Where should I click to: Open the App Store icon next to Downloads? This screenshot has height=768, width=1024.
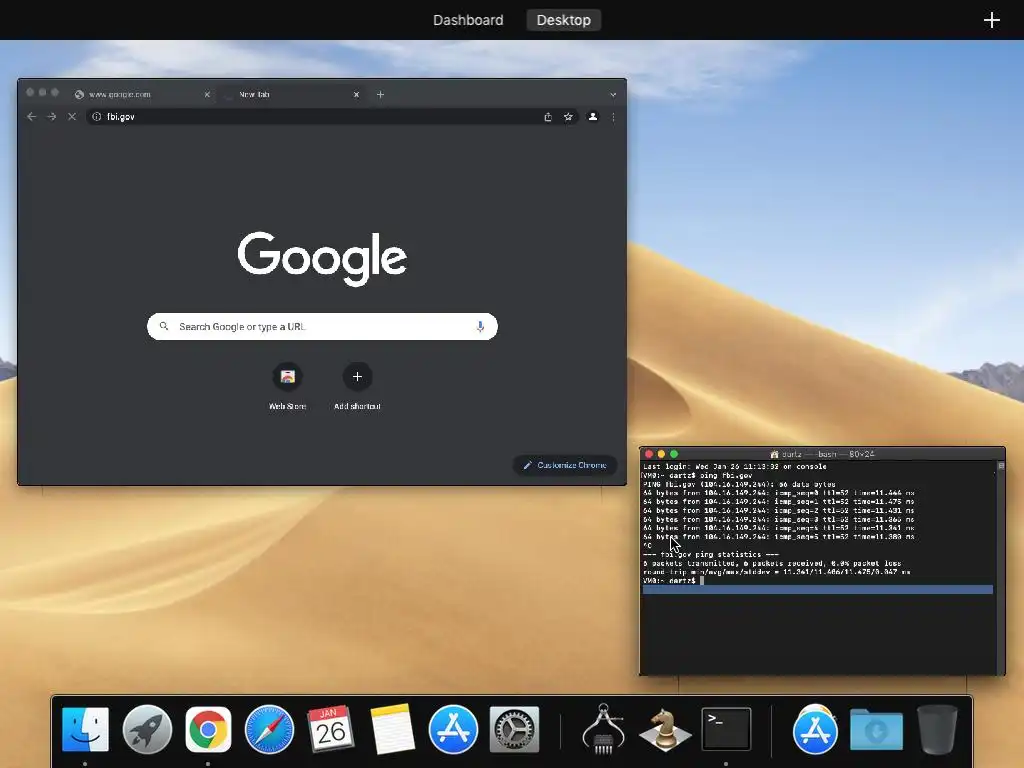(x=814, y=729)
